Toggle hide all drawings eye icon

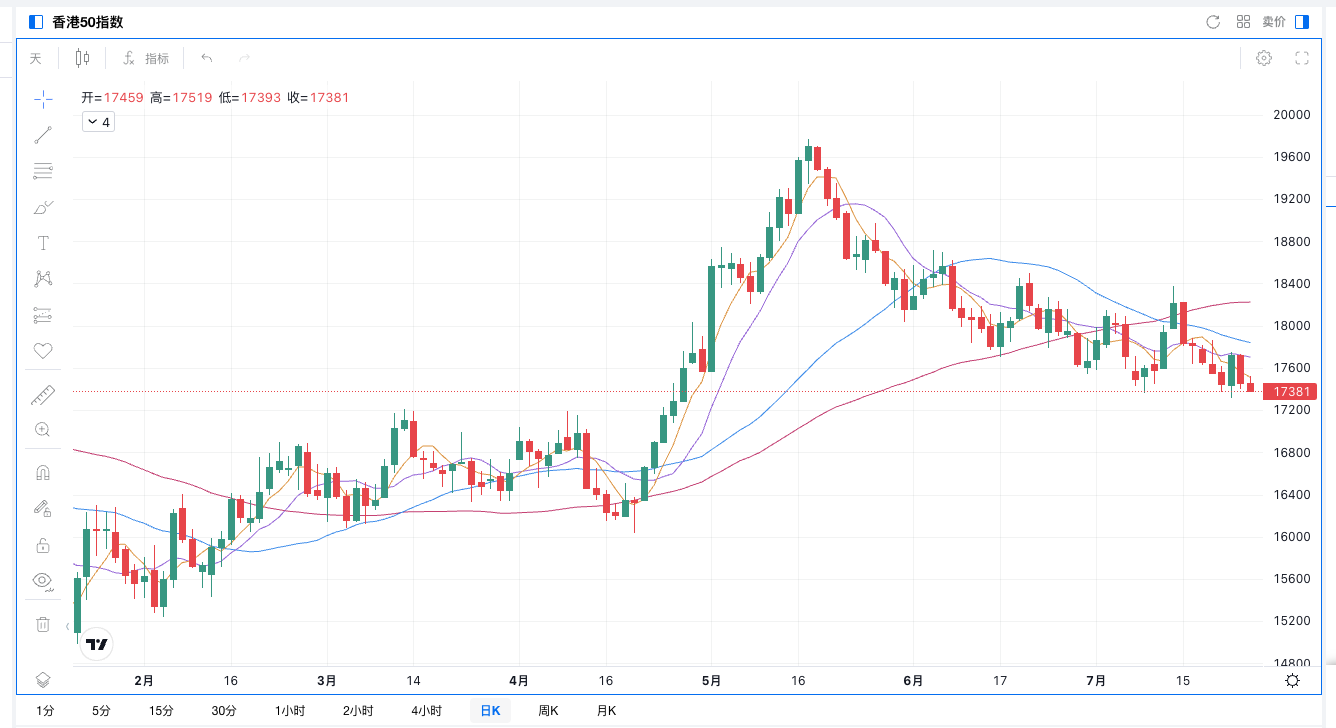[43, 581]
